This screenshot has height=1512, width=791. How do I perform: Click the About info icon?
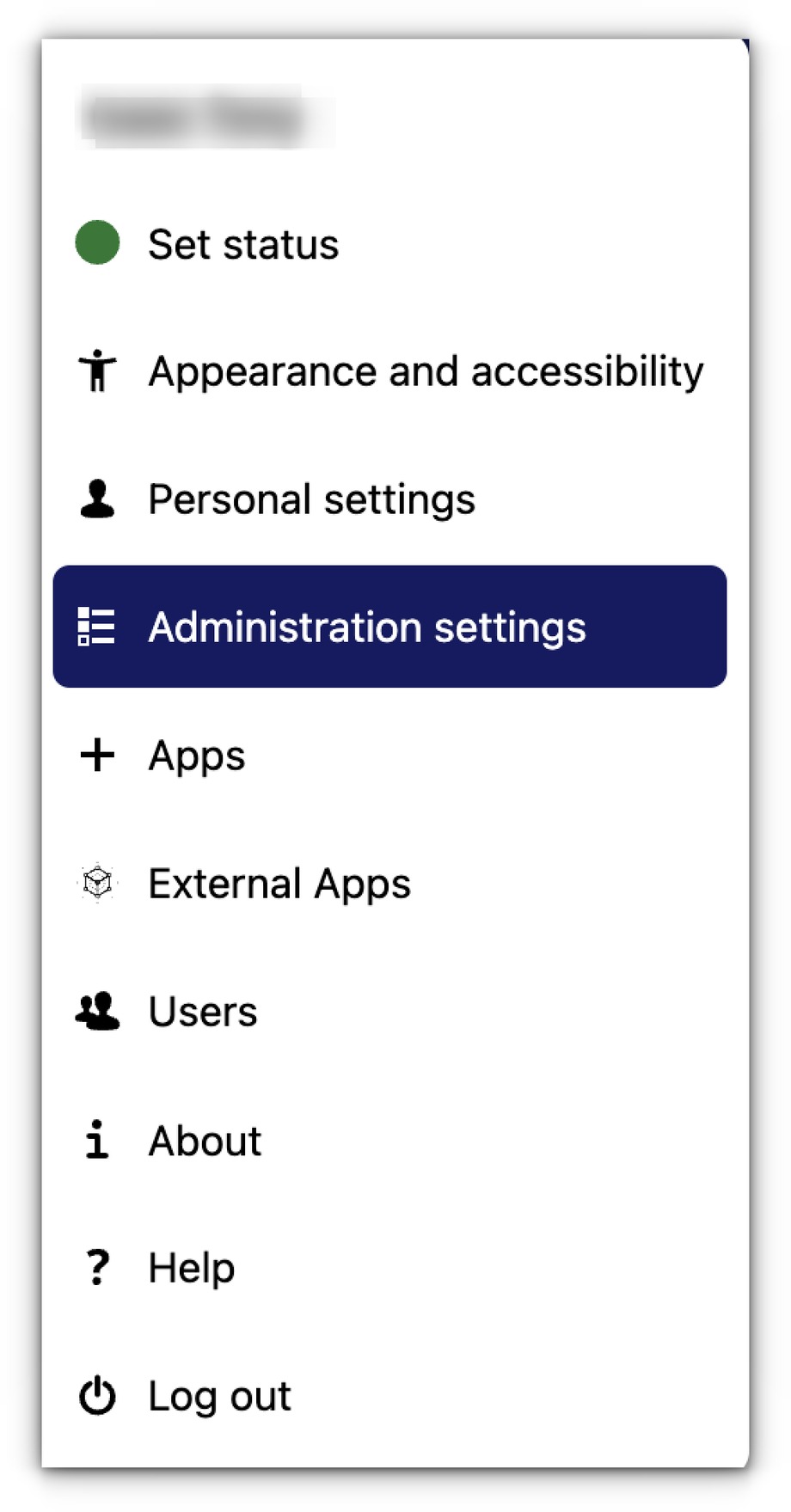[x=97, y=1140]
